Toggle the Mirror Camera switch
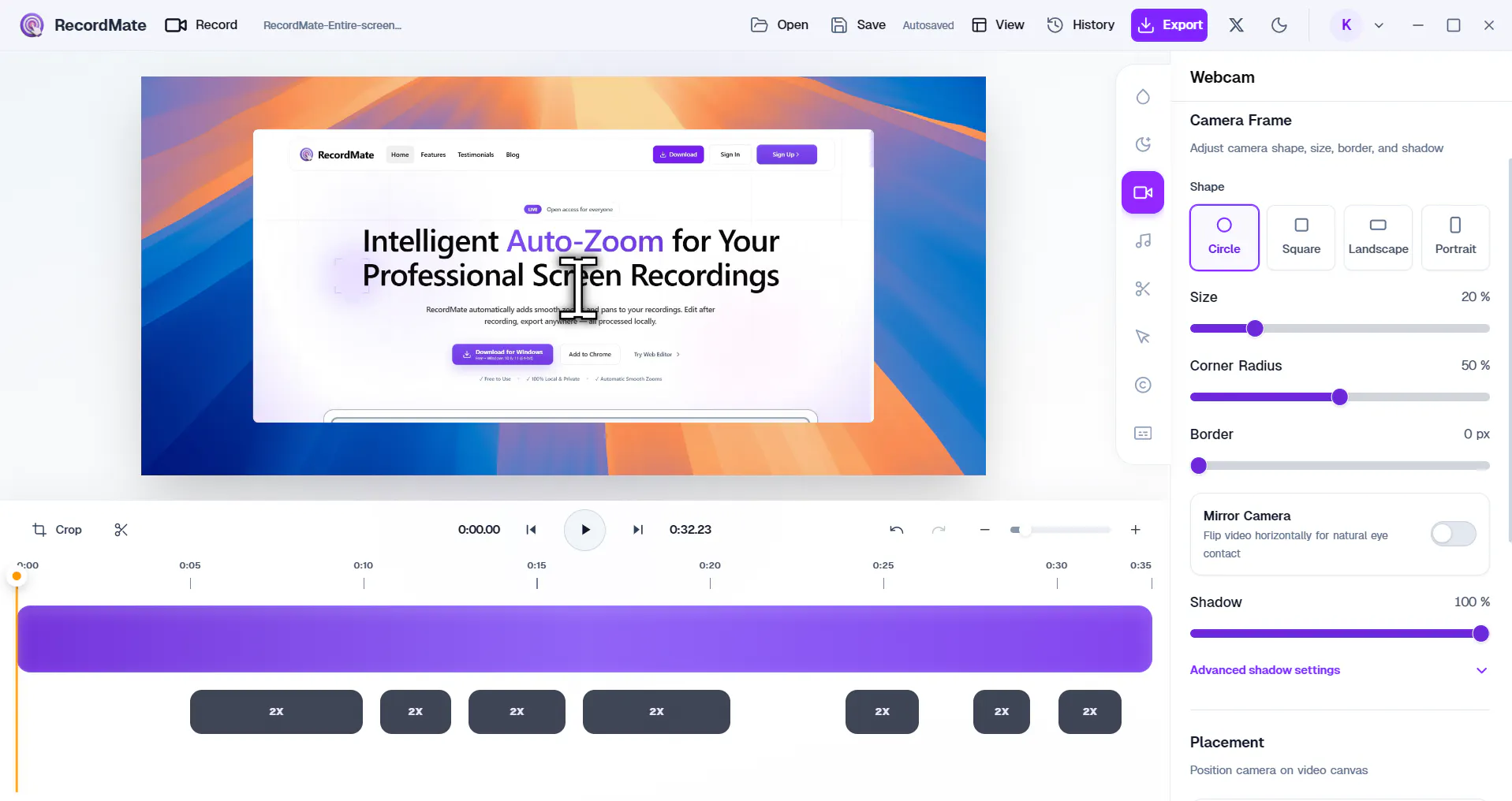 point(1454,534)
